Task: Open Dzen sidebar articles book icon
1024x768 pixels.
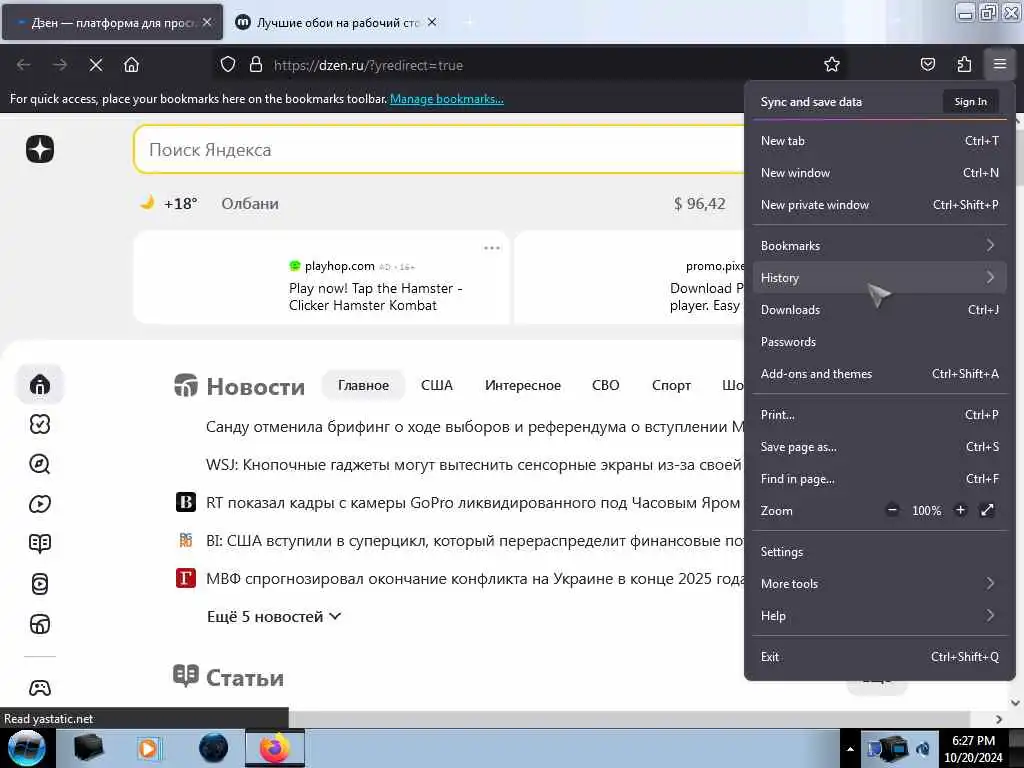Action: point(40,543)
